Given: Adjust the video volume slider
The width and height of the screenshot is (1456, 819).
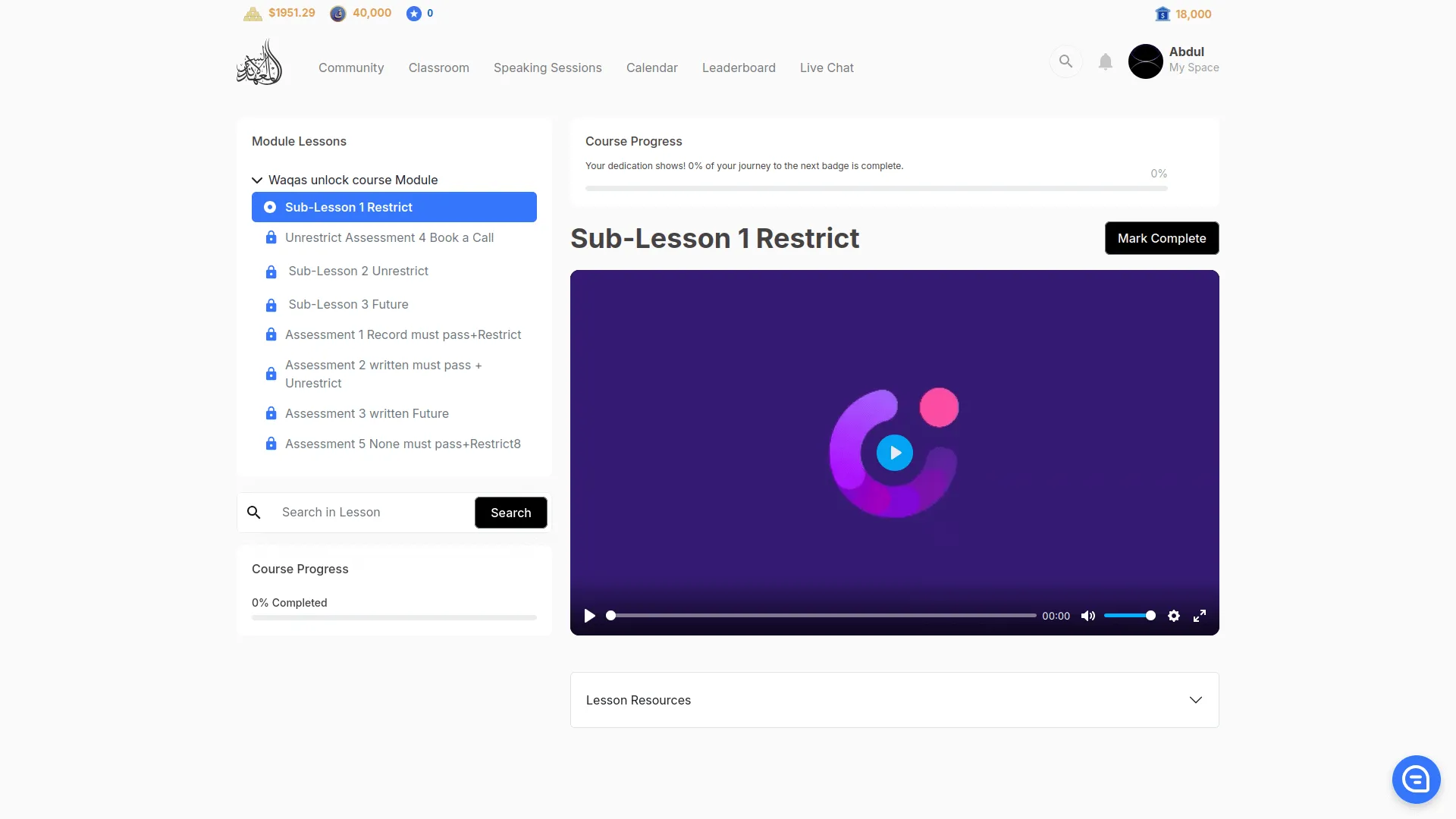Looking at the screenshot, I should (x=1129, y=616).
